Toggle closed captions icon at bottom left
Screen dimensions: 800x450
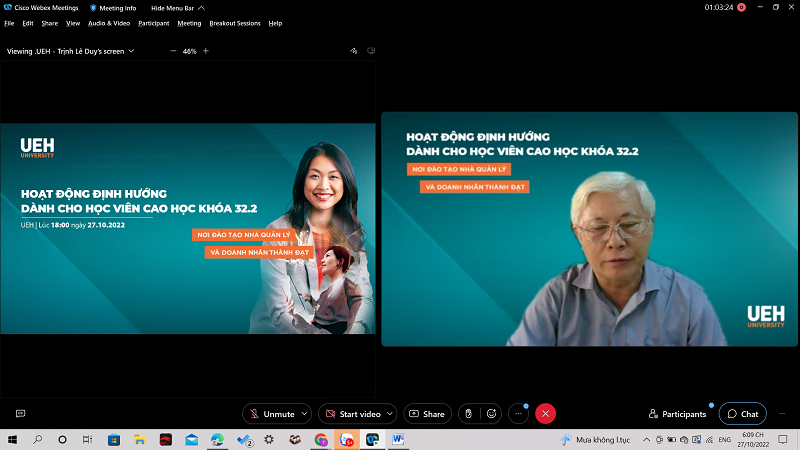point(20,414)
